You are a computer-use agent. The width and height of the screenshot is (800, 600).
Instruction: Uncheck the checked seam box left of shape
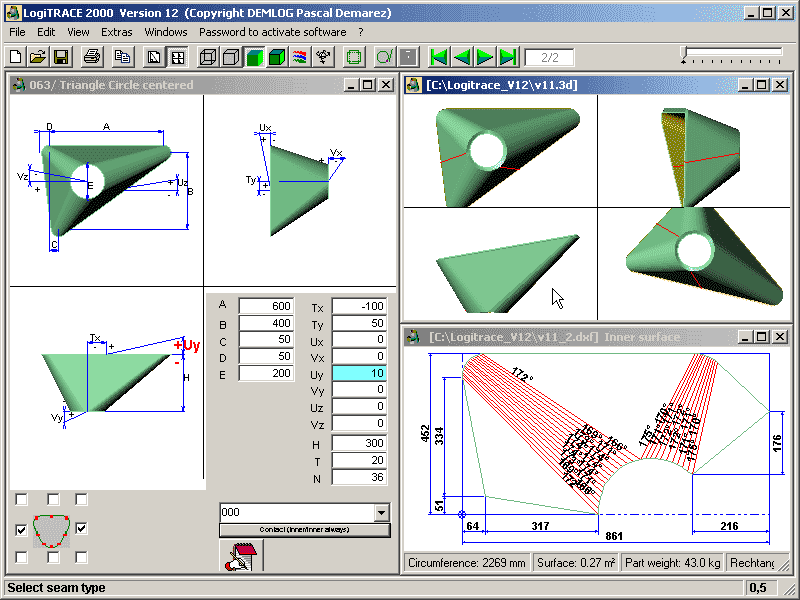(x=21, y=530)
